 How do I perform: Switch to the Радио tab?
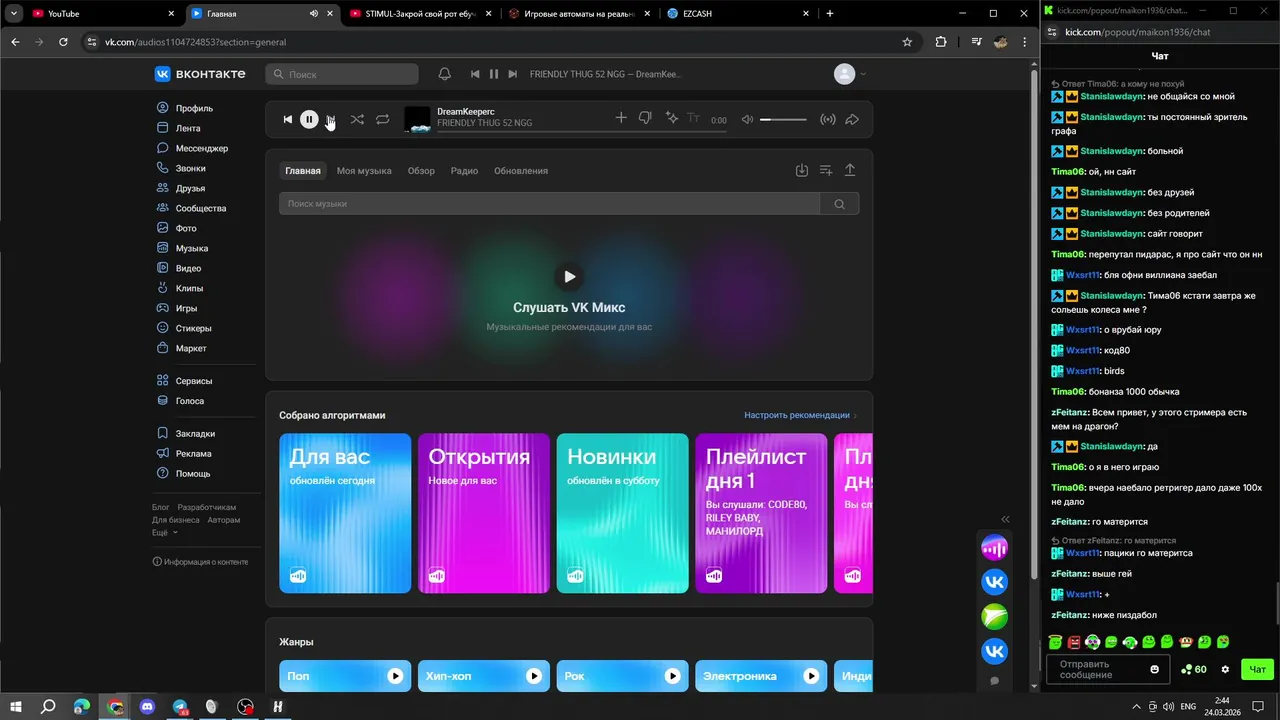coord(464,171)
